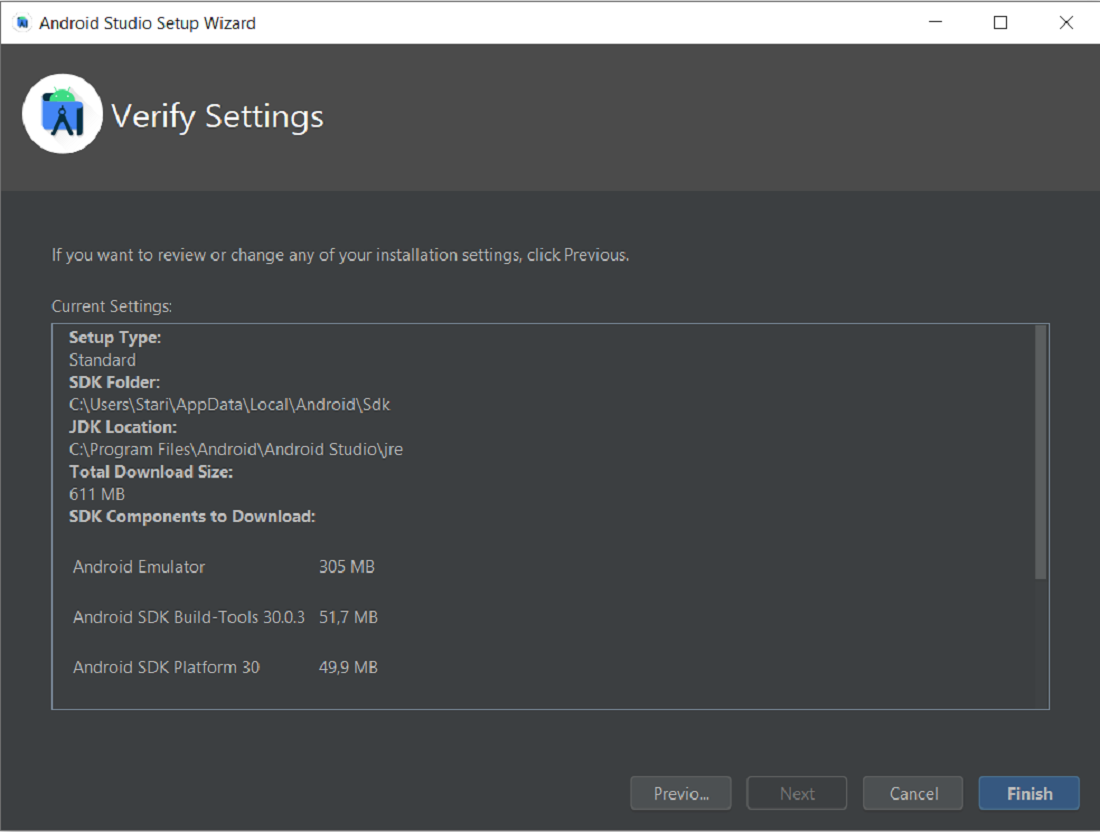The height and width of the screenshot is (832, 1100).
Task: Click the disabled Next button
Action: (797, 793)
